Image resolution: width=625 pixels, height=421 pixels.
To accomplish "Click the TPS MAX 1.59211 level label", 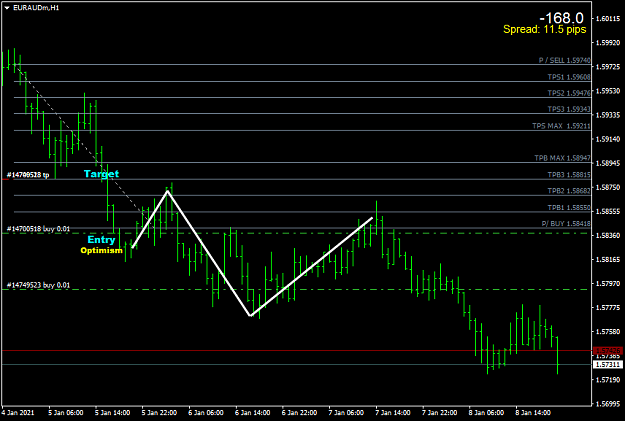I will pyautogui.click(x=561, y=126).
